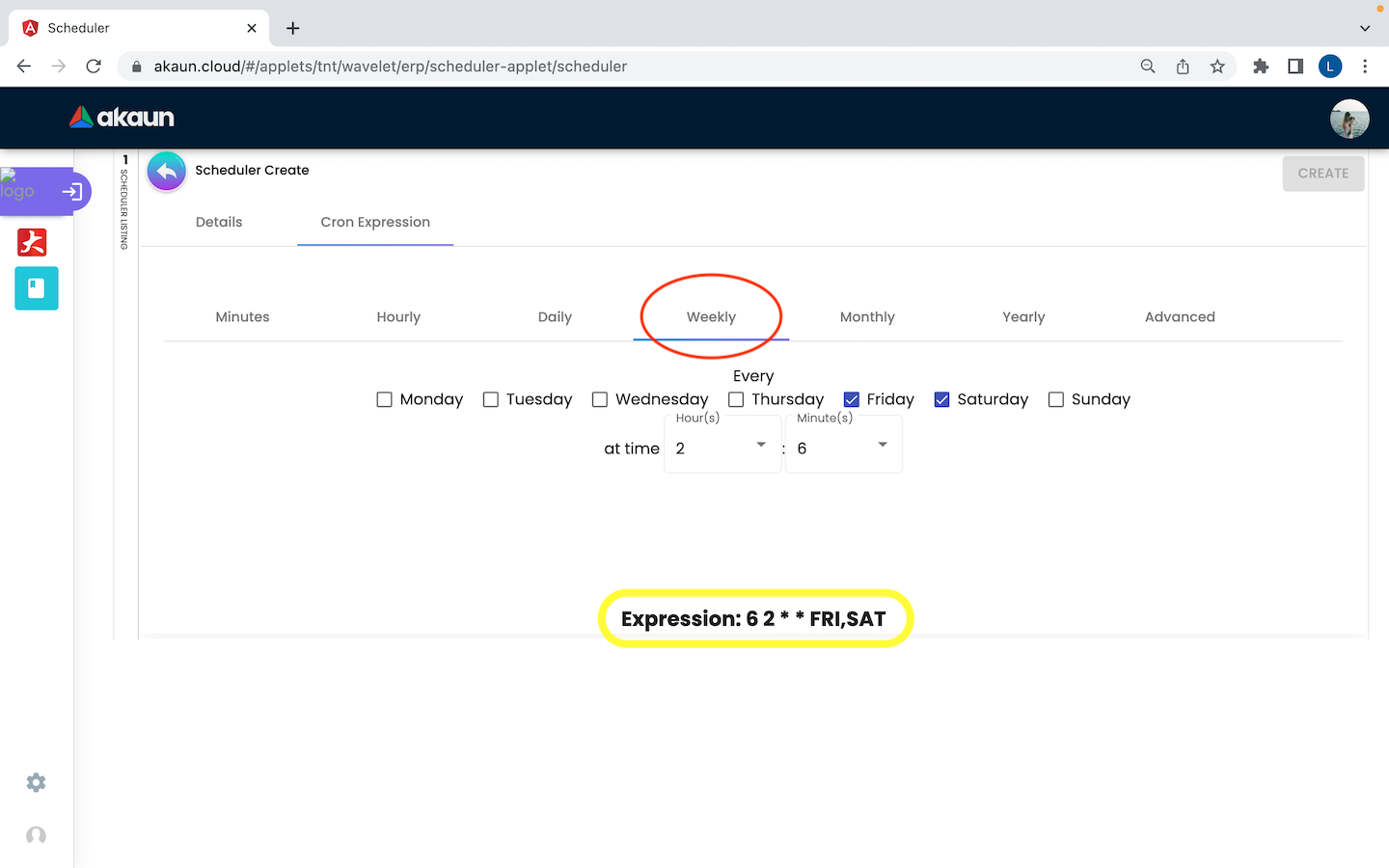Open the Minute(s) dropdown
Screen dimensions: 1389x868
click(843, 448)
